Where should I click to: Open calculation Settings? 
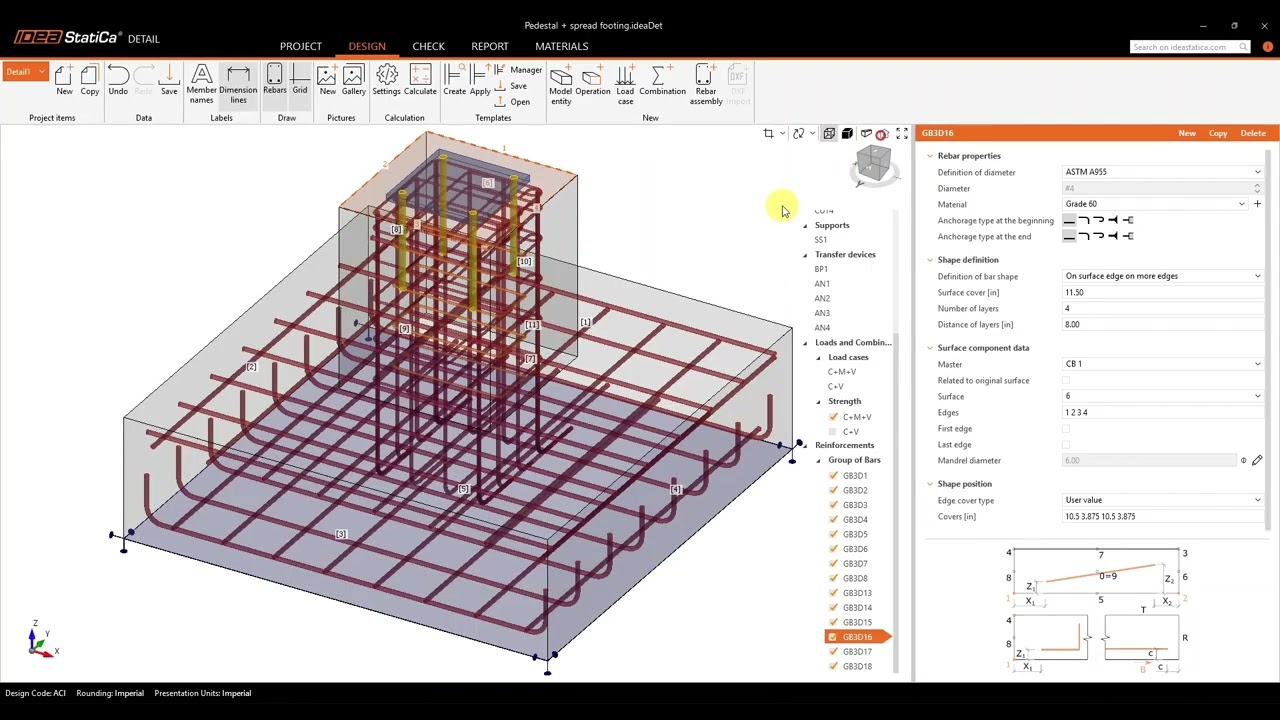(386, 80)
